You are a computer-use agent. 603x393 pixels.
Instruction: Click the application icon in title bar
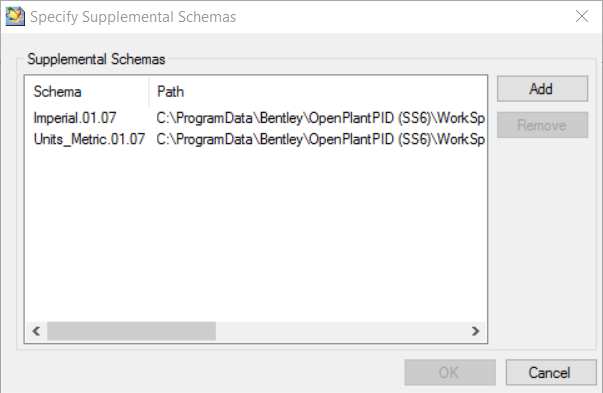tap(15, 17)
